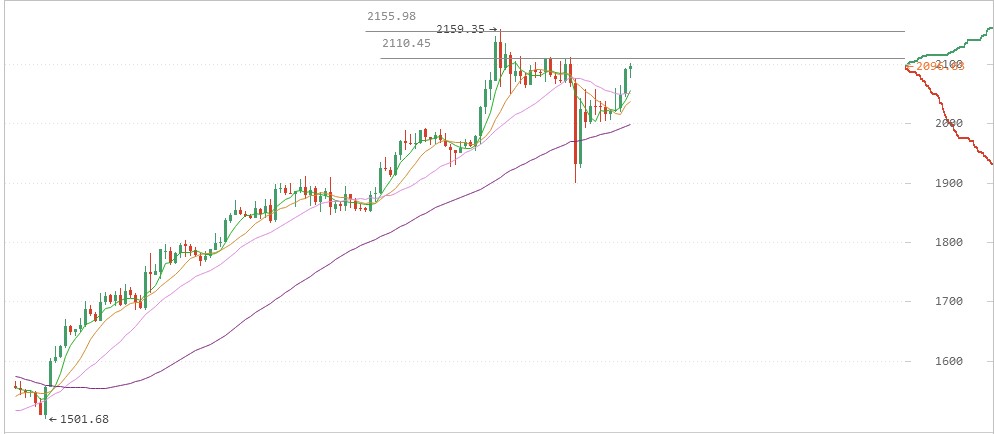This screenshot has height=434, width=994.
Task: Click the orange current price label at the axis
Action: tap(936, 66)
